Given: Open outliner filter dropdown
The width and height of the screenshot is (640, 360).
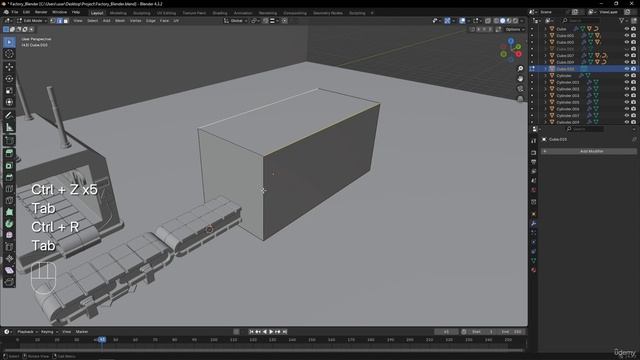Looking at the screenshot, I should pyautogui.click(x=623, y=20).
